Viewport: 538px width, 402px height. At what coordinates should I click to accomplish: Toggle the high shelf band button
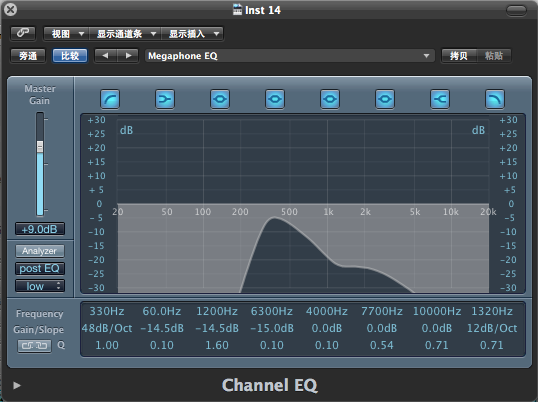(x=440, y=99)
